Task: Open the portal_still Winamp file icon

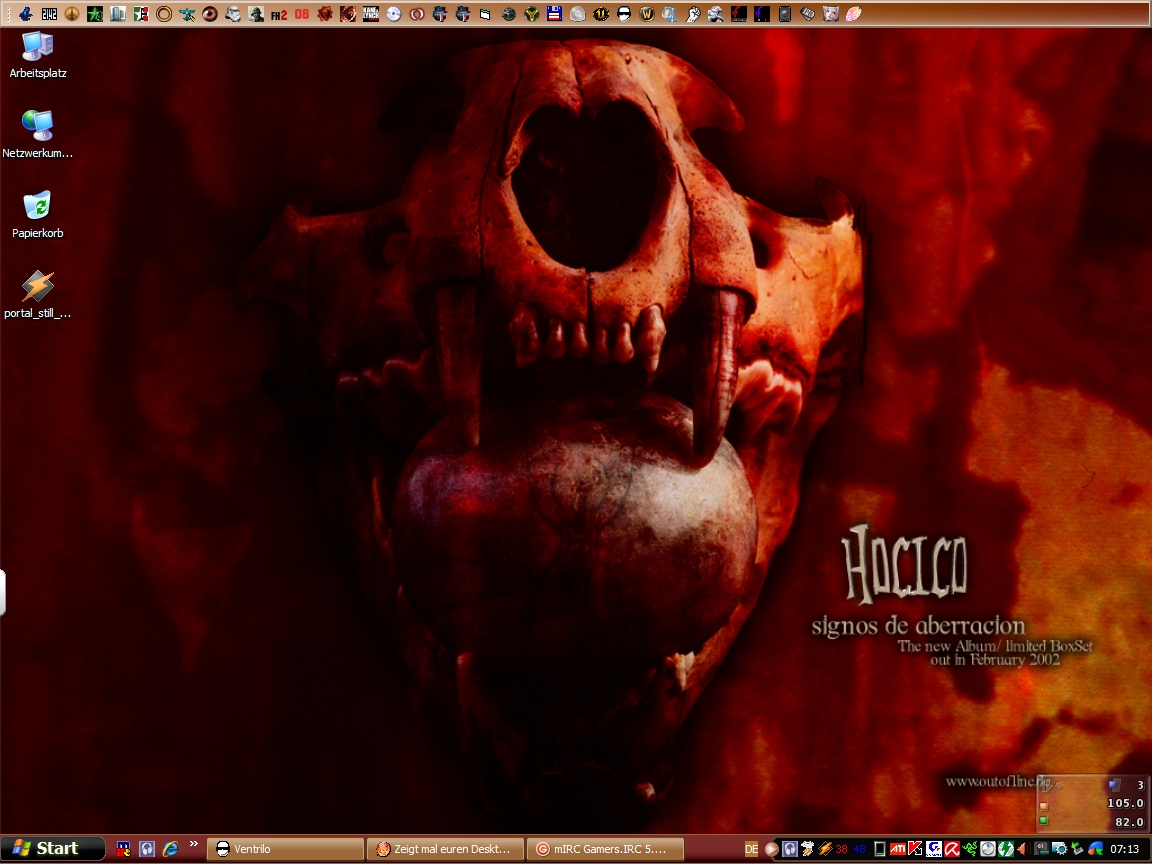Action: 37,295
